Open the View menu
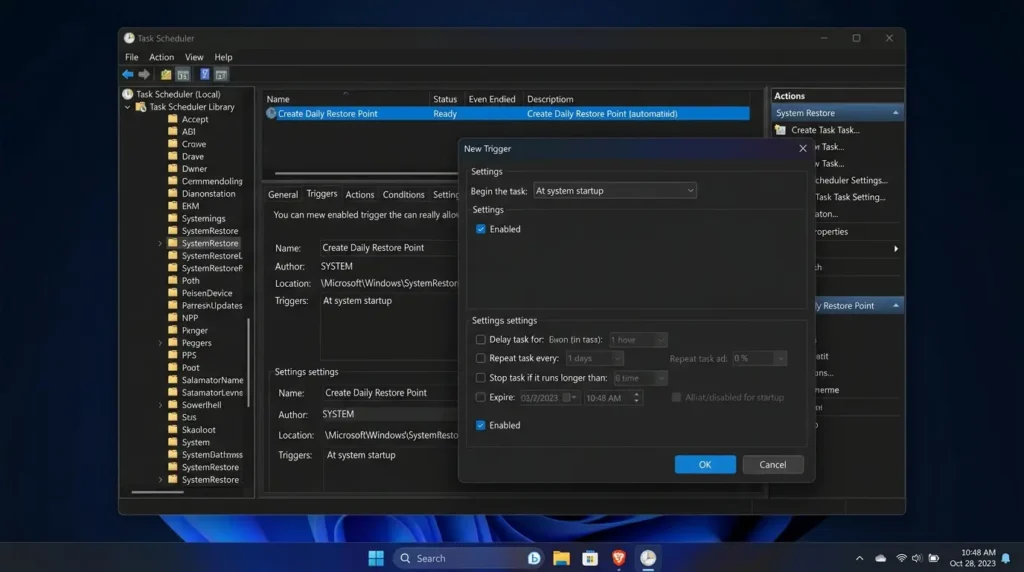The width and height of the screenshot is (1024, 572). tap(194, 57)
